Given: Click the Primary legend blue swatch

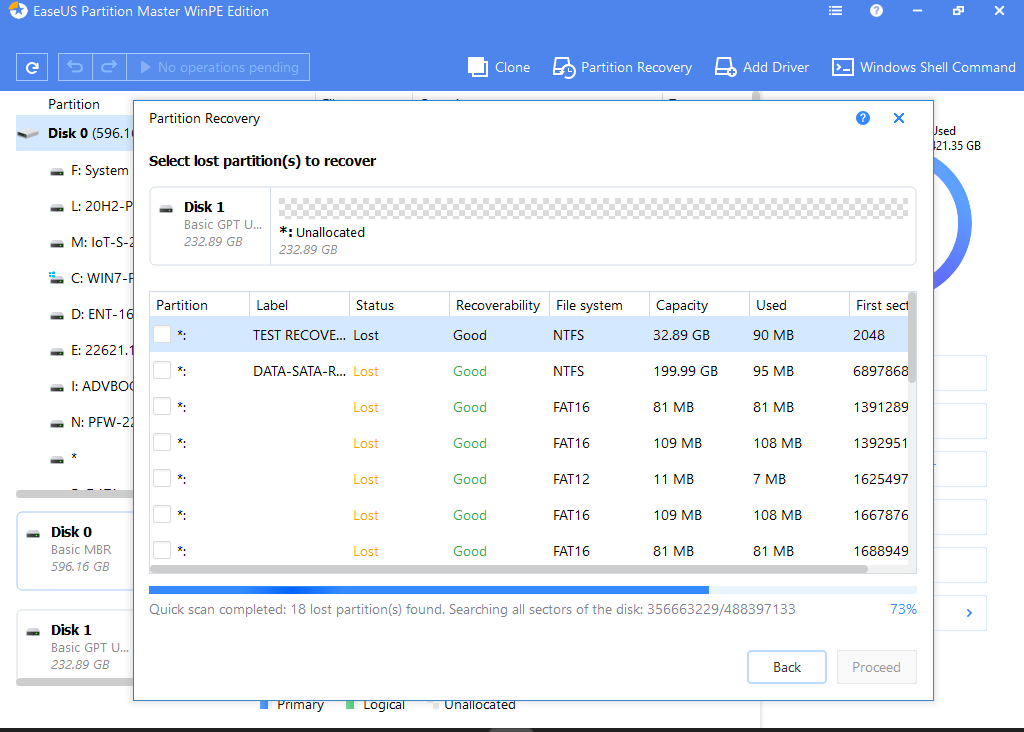Looking at the screenshot, I should [264, 705].
